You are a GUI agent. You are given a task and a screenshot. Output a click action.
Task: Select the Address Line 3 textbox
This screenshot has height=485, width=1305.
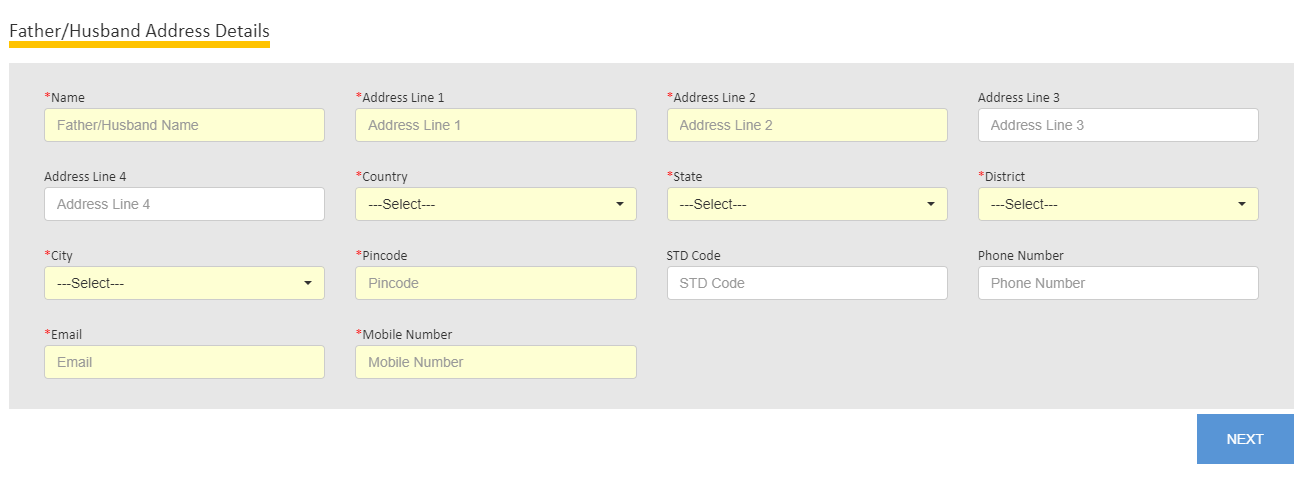tap(1118, 125)
